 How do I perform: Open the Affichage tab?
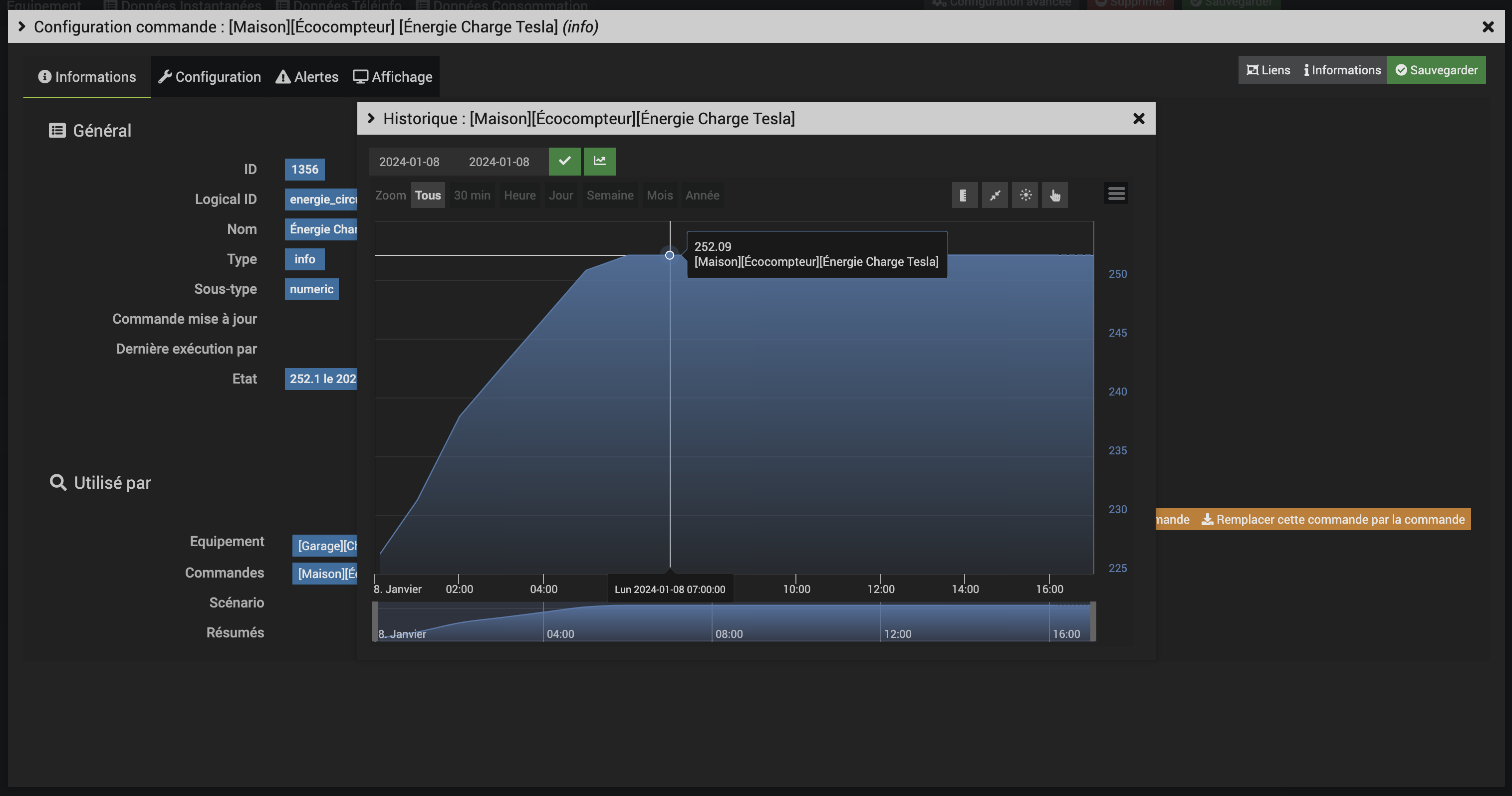point(393,77)
